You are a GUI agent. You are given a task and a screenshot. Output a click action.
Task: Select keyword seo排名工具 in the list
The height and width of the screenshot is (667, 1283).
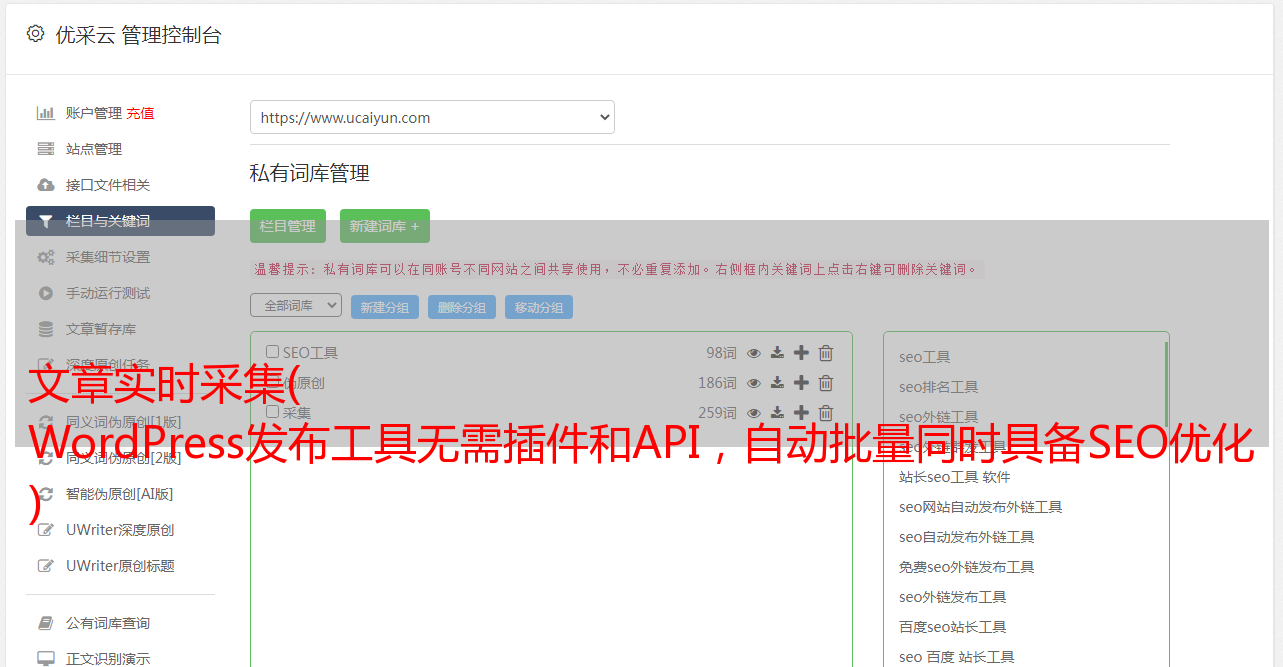(x=939, y=387)
